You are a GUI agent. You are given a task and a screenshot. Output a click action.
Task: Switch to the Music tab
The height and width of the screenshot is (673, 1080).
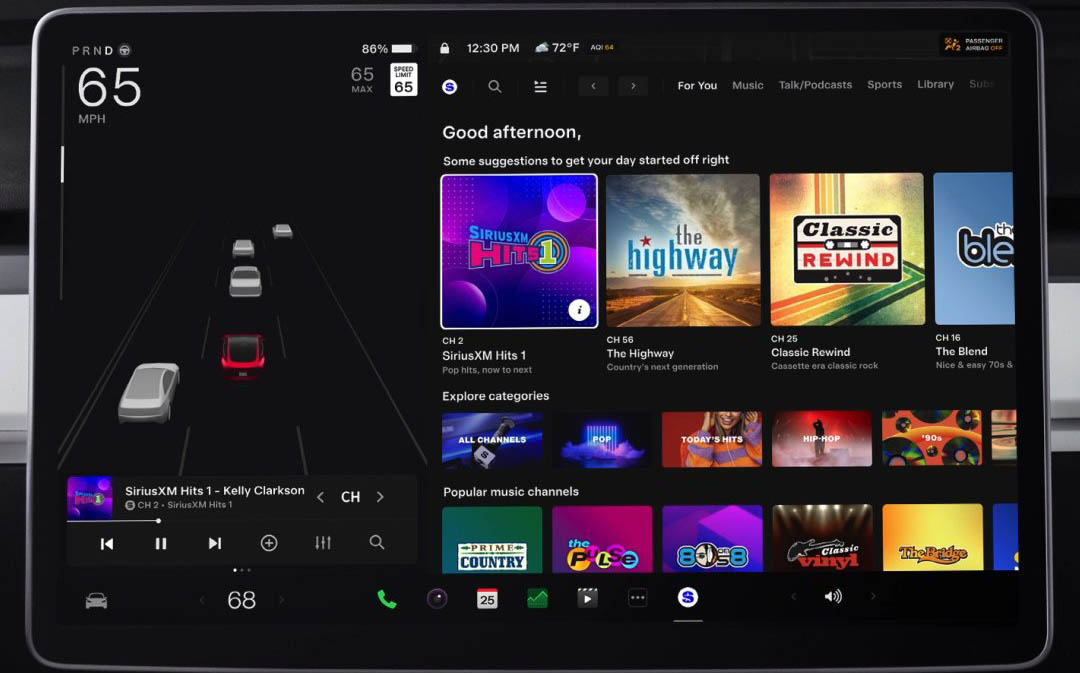(x=747, y=86)
